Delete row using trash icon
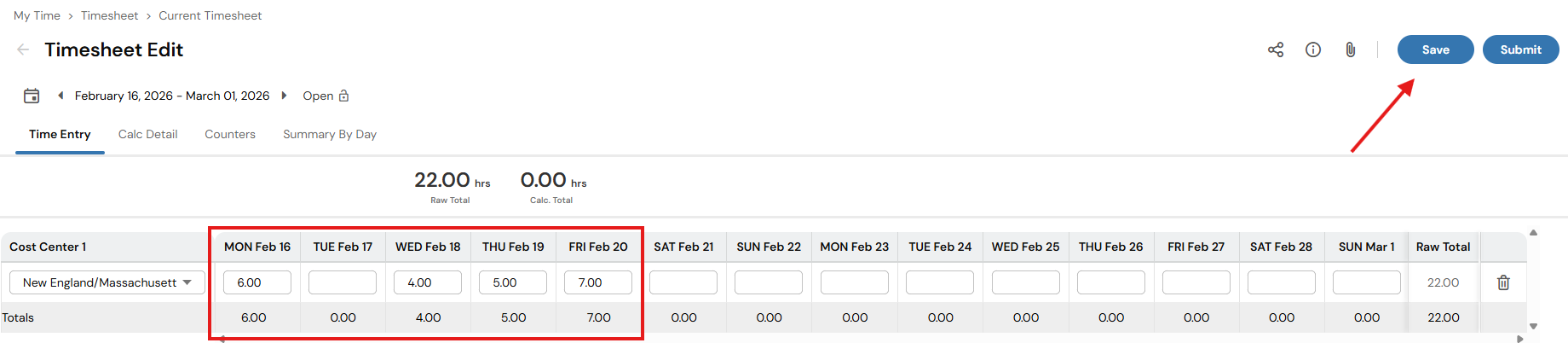This screenshot has height=343, width=1568. pyautogui.click(x=1503, y=282)
